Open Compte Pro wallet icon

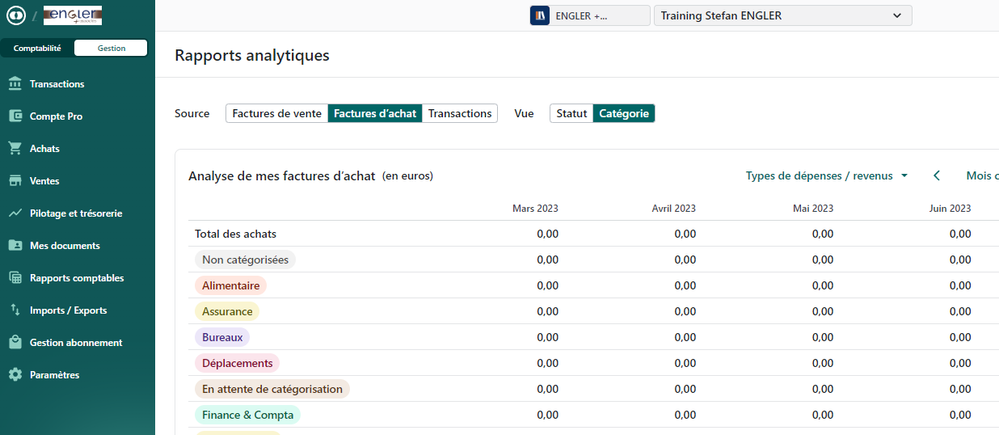point(15,116)
